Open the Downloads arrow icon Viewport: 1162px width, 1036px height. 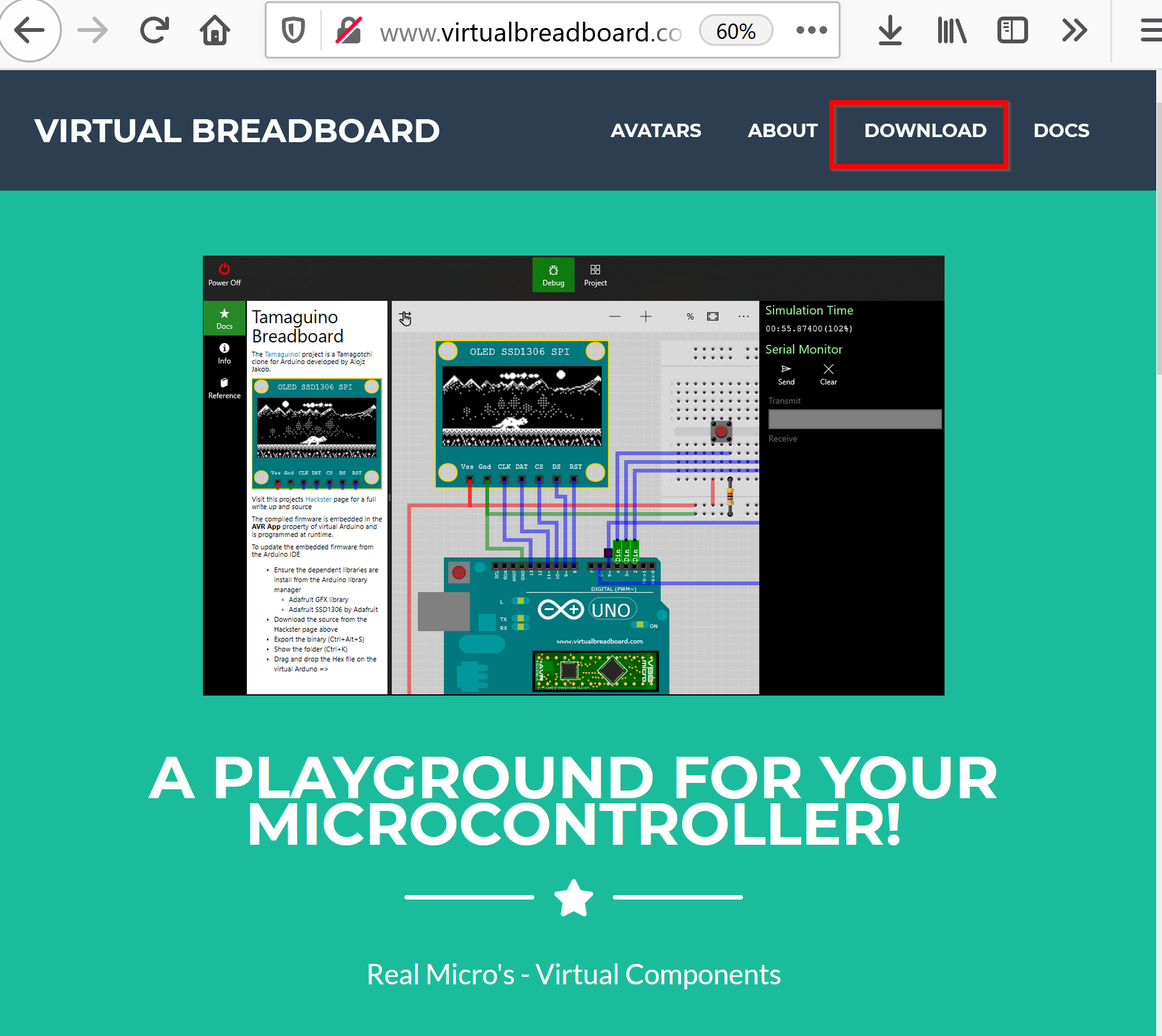pos(890,30)
